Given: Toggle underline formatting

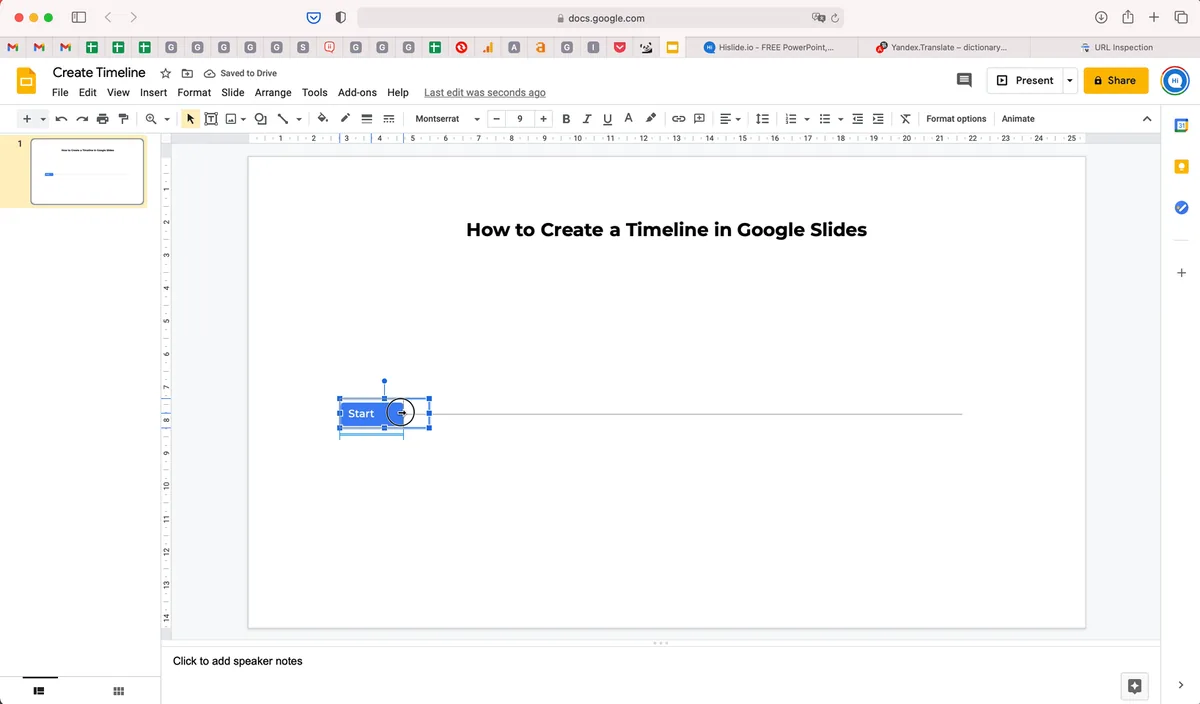Looking at the screenshot, I should [x=607, y=119].
